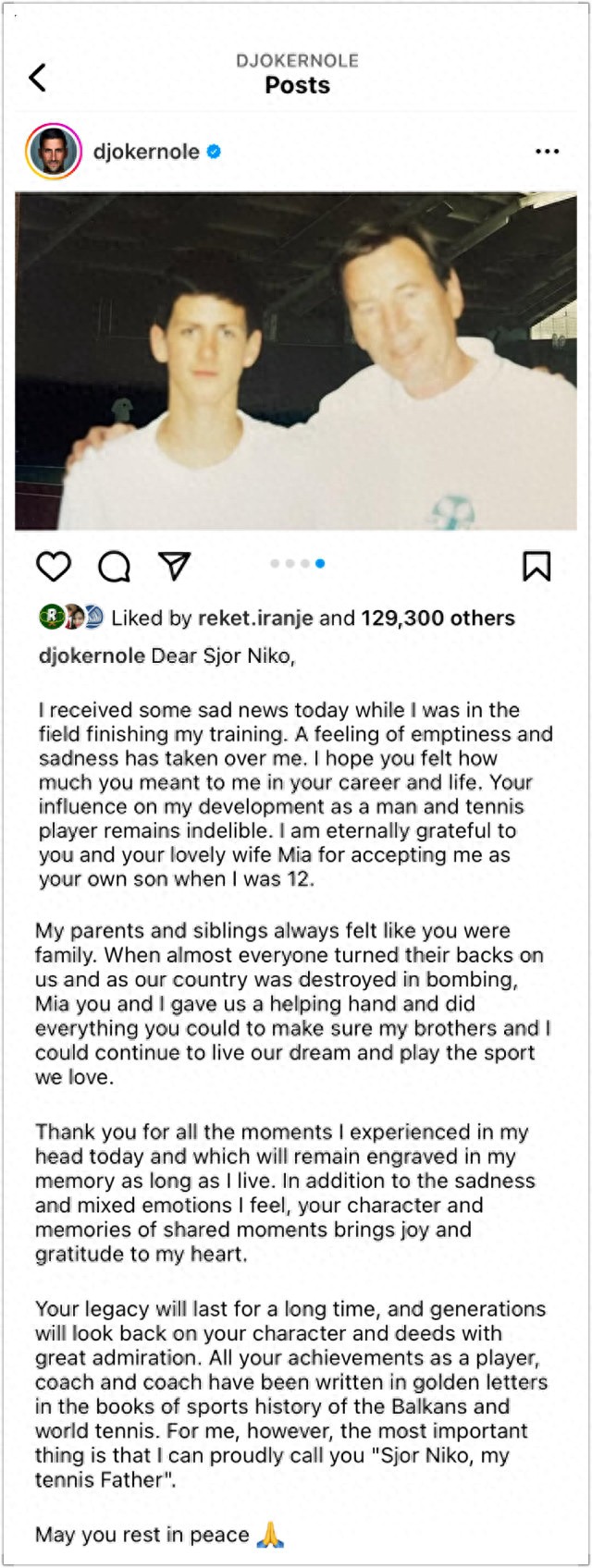592x1568 pixels.
Task: Open the djokernole username next to avatar
Action: [x=146, y=152]
